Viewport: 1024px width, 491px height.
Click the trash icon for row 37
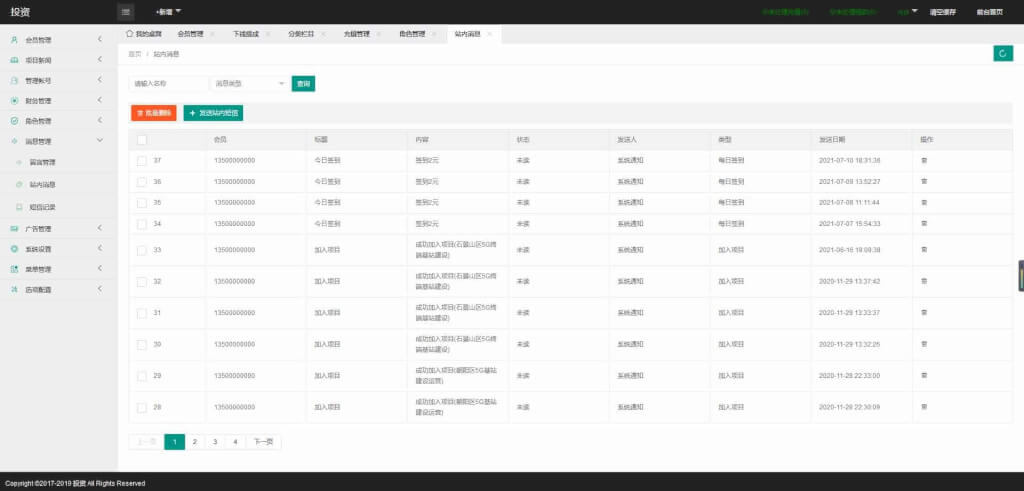coord(923,160)
